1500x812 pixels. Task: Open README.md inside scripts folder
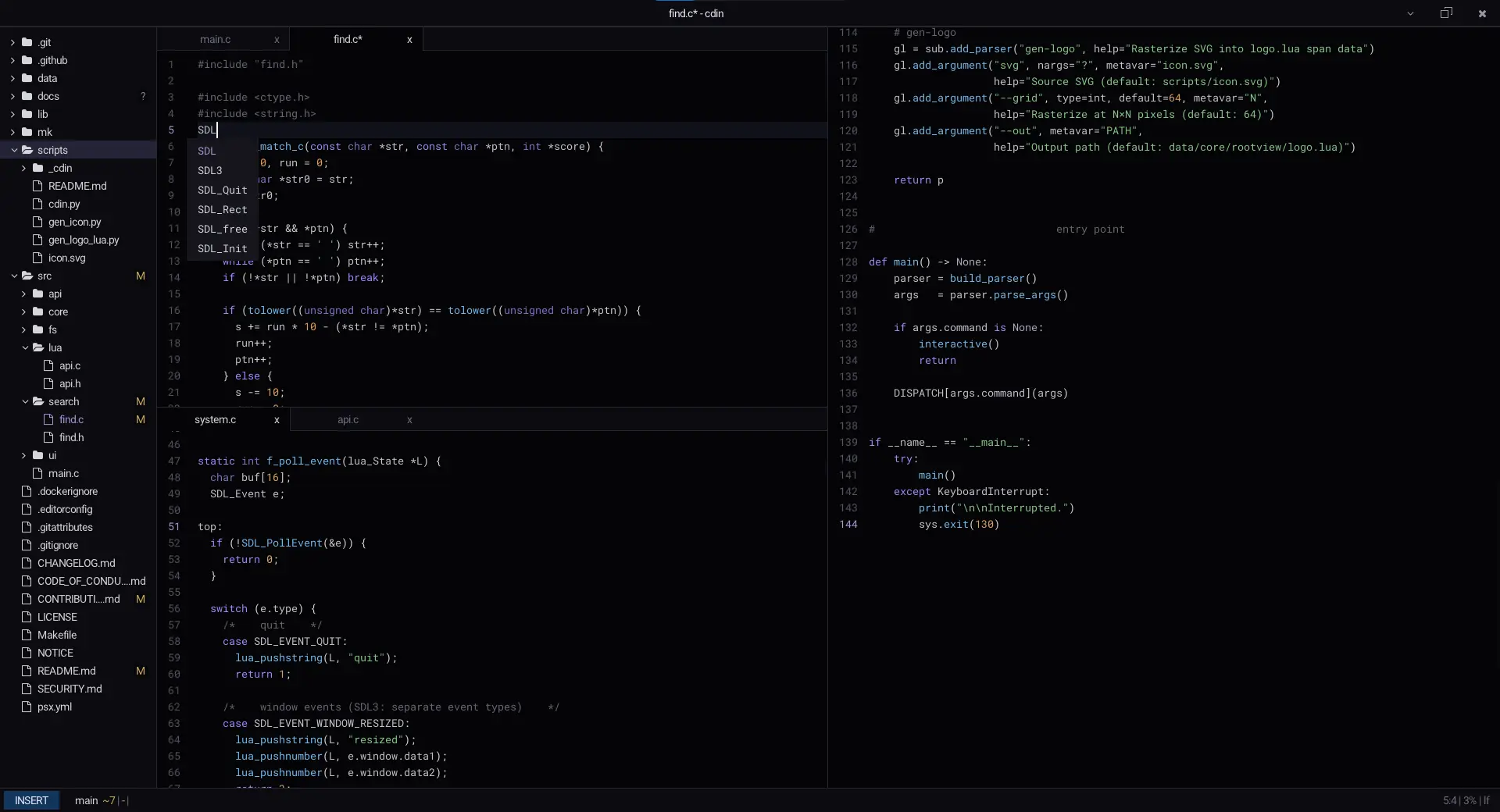77,186
